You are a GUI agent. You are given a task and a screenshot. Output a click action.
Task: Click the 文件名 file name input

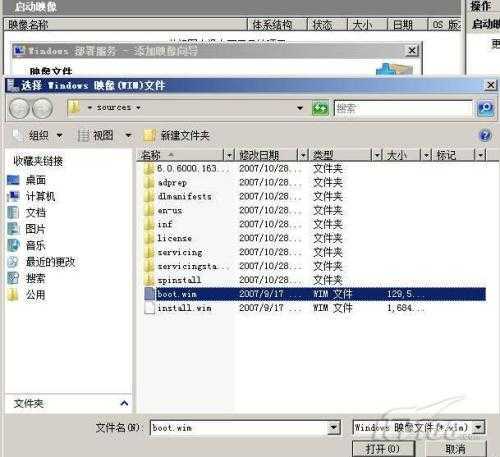coord(239,428)
